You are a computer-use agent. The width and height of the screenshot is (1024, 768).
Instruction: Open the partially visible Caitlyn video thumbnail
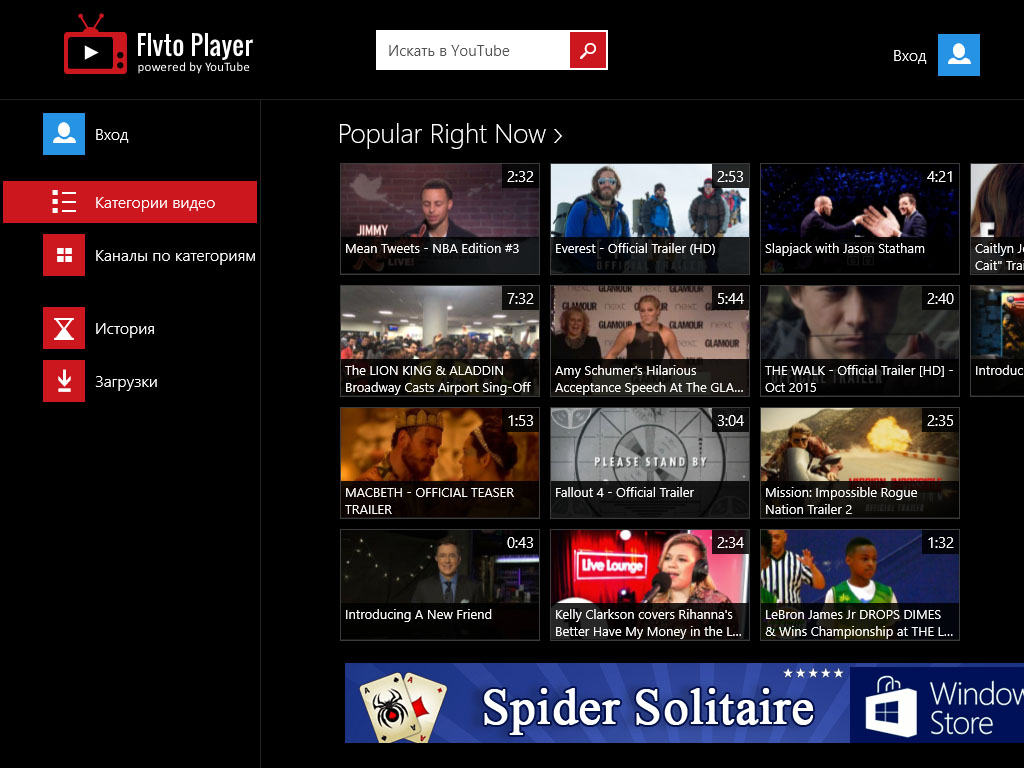997,219
